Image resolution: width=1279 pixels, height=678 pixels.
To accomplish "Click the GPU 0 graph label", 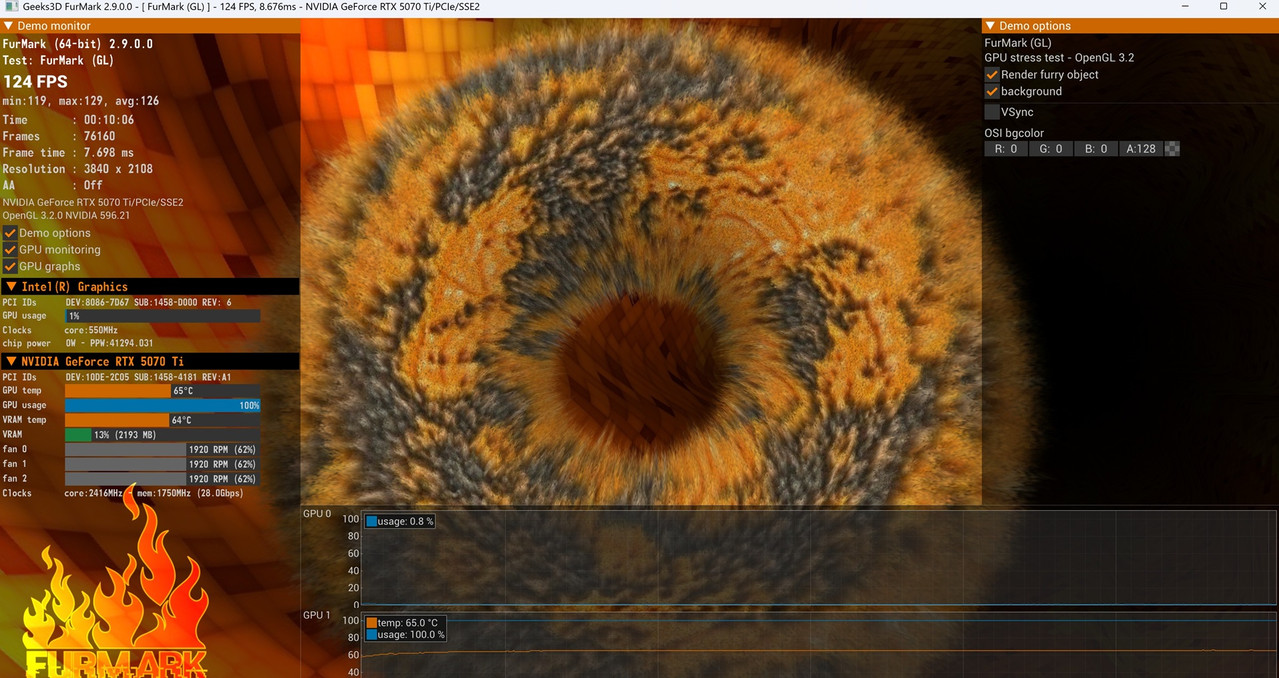I will point(317,514).
